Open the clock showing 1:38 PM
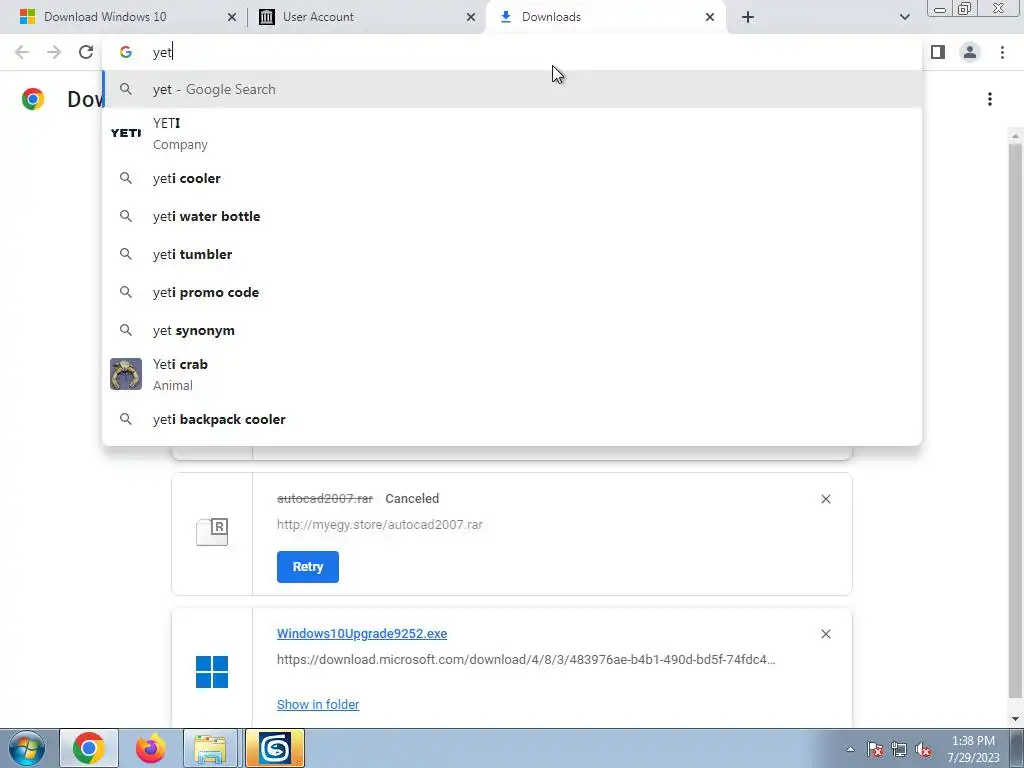The width and height of the screenshot is (1024, 768). point(974,749)
